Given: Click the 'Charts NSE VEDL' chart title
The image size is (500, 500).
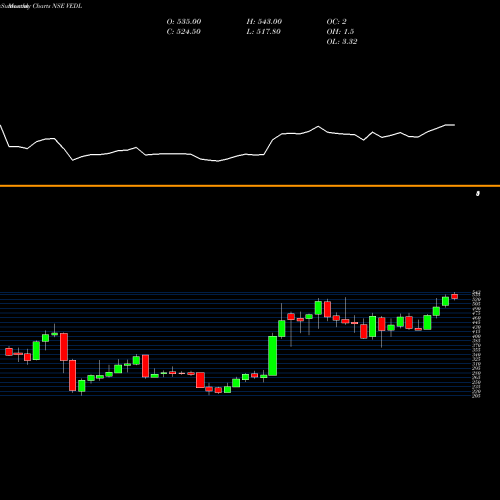Looking at the screenshot, I should click(57, 6).
